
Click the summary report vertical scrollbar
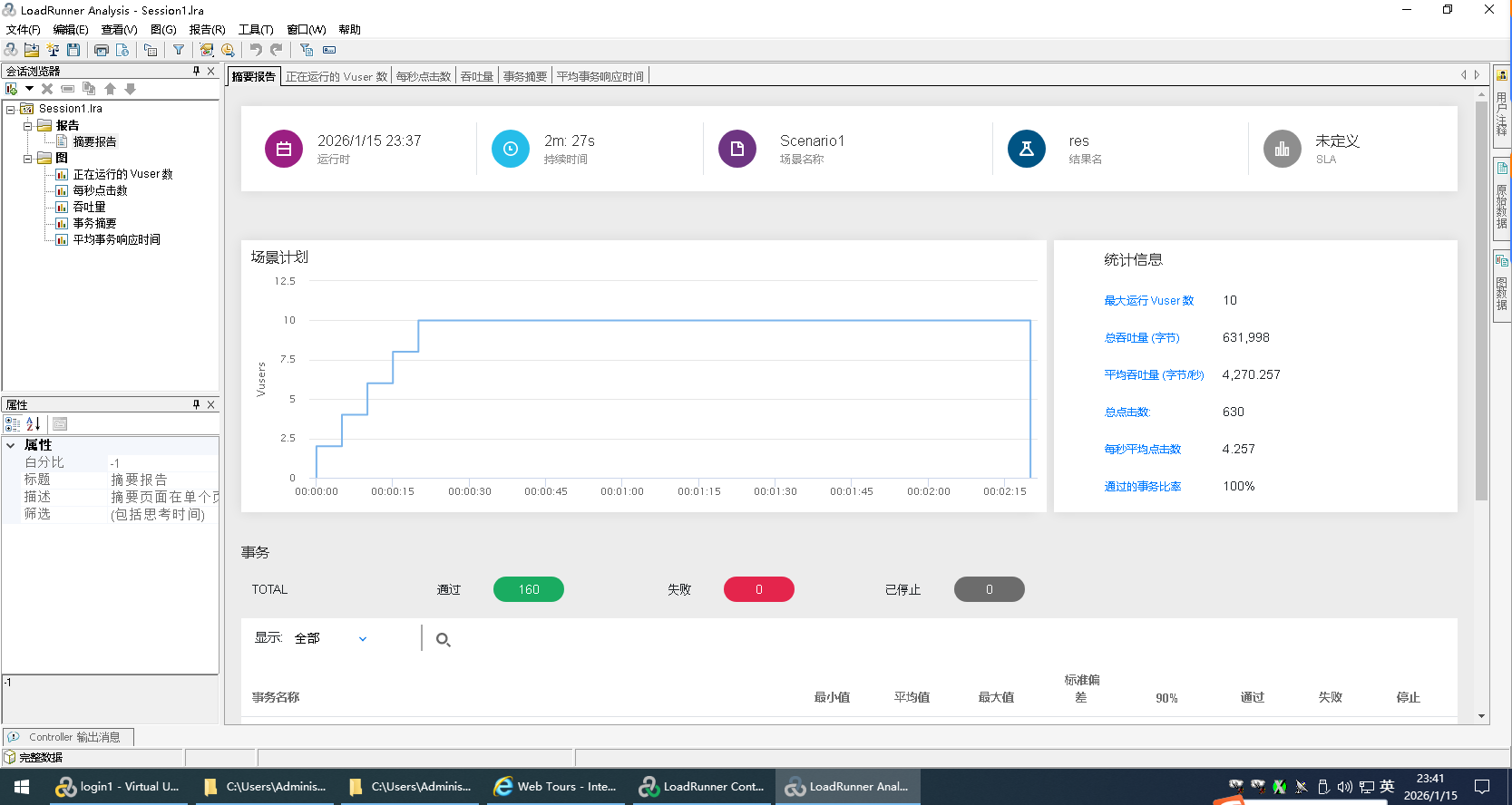pyautogui.click(x=1481, y=299)
